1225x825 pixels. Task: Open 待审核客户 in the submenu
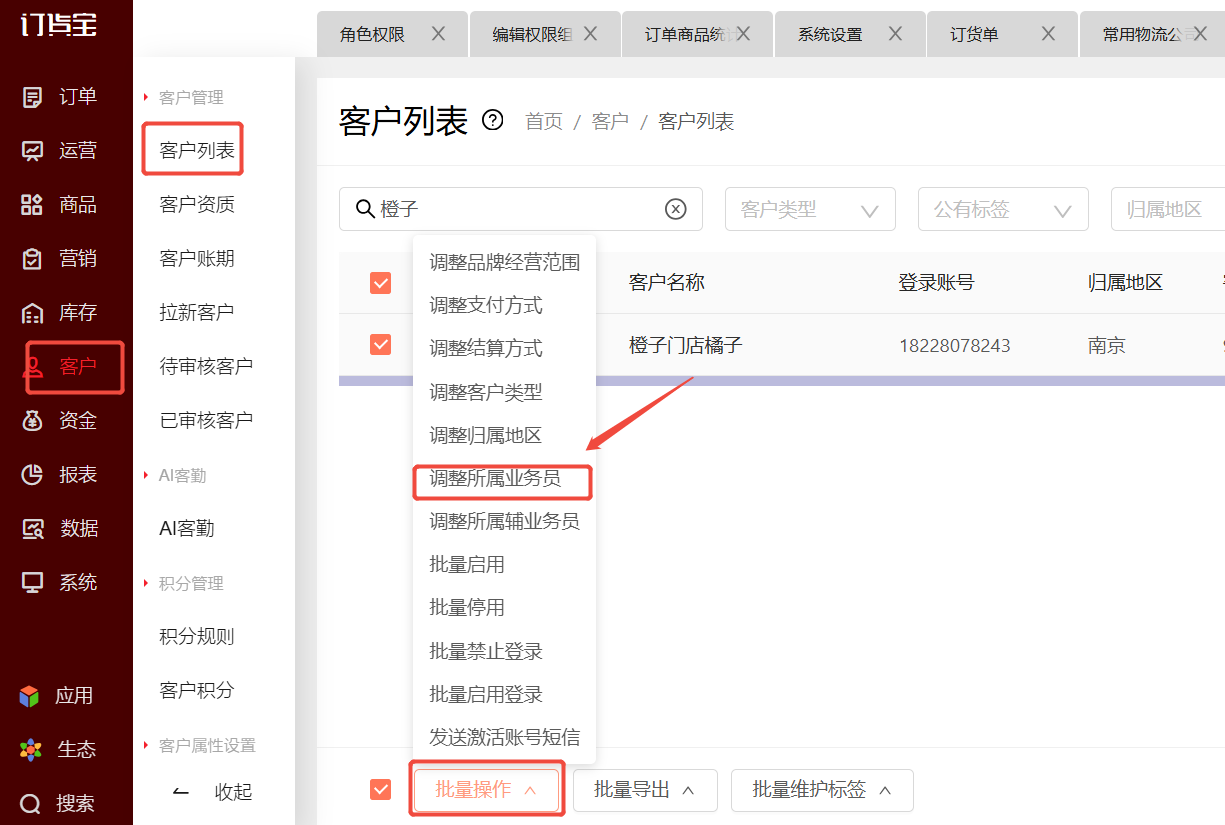tap(206, 366)
